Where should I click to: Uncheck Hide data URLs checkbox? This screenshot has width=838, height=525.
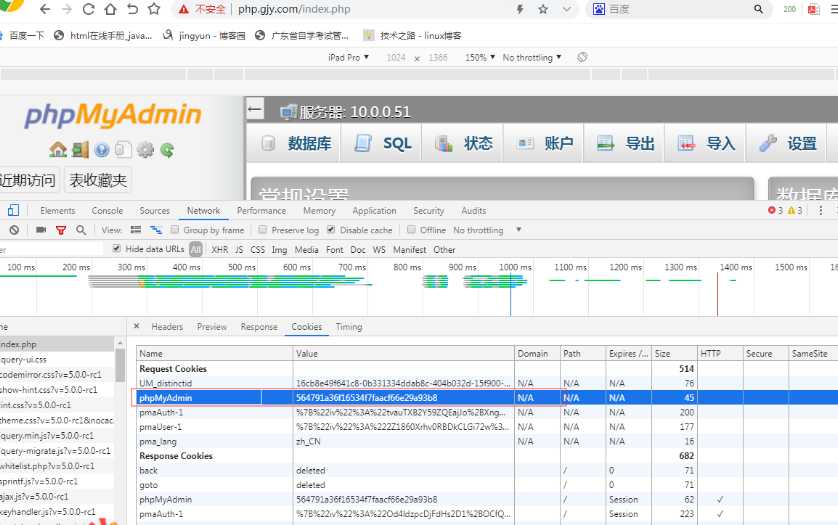[x=117, y=249]
